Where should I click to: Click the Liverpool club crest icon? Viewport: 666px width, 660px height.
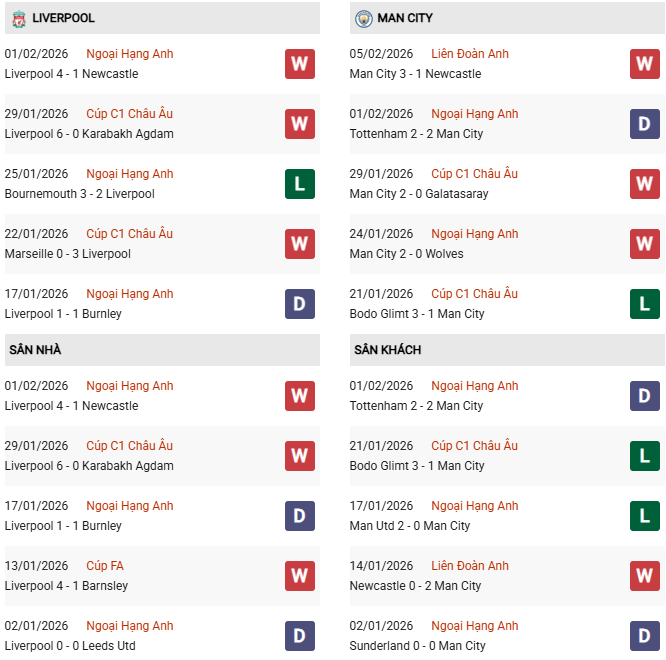[19, 18]
